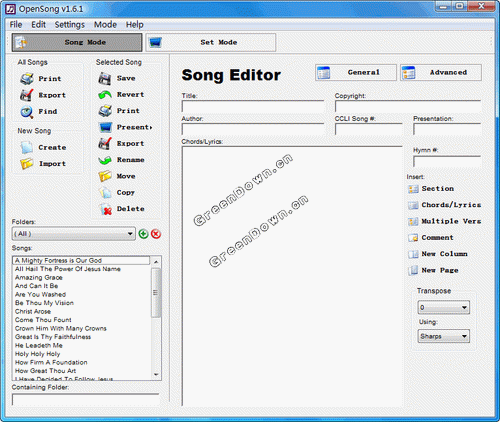The width and height of the screenshot is (500, 422).
Task: Click the Revert green arrow icon
Action: coord(105,95)
